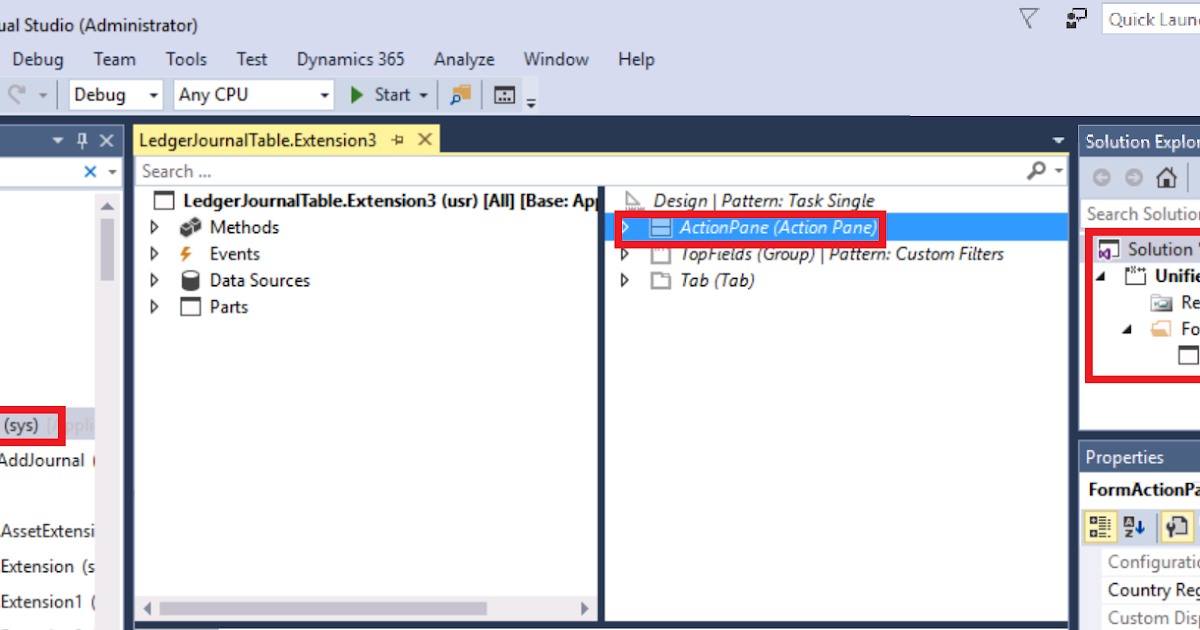Open the Dynamics 365 menu
Viewport: 1200px width, 630px height.
[349, 59]
